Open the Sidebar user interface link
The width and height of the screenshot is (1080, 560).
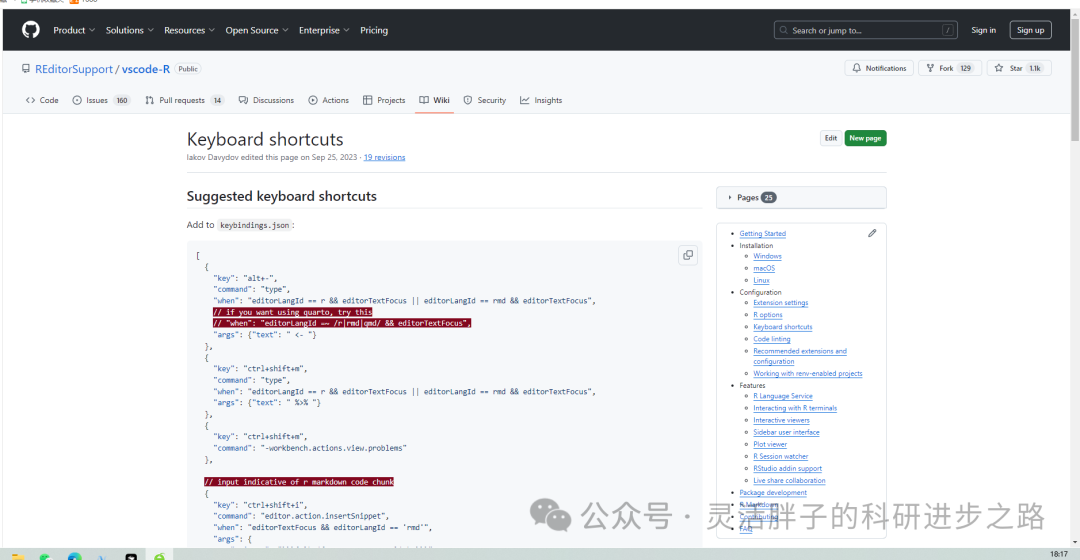click(786, 433)
